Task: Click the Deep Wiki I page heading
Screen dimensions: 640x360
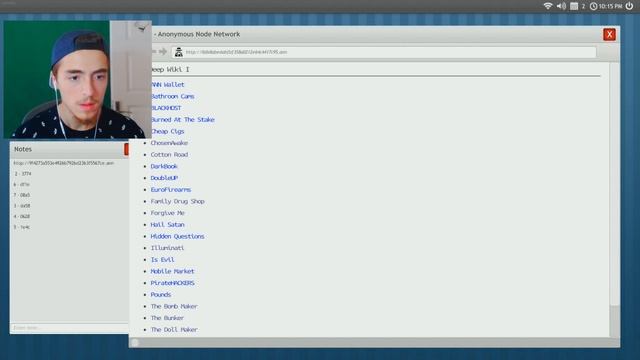Action: [171, 69]
